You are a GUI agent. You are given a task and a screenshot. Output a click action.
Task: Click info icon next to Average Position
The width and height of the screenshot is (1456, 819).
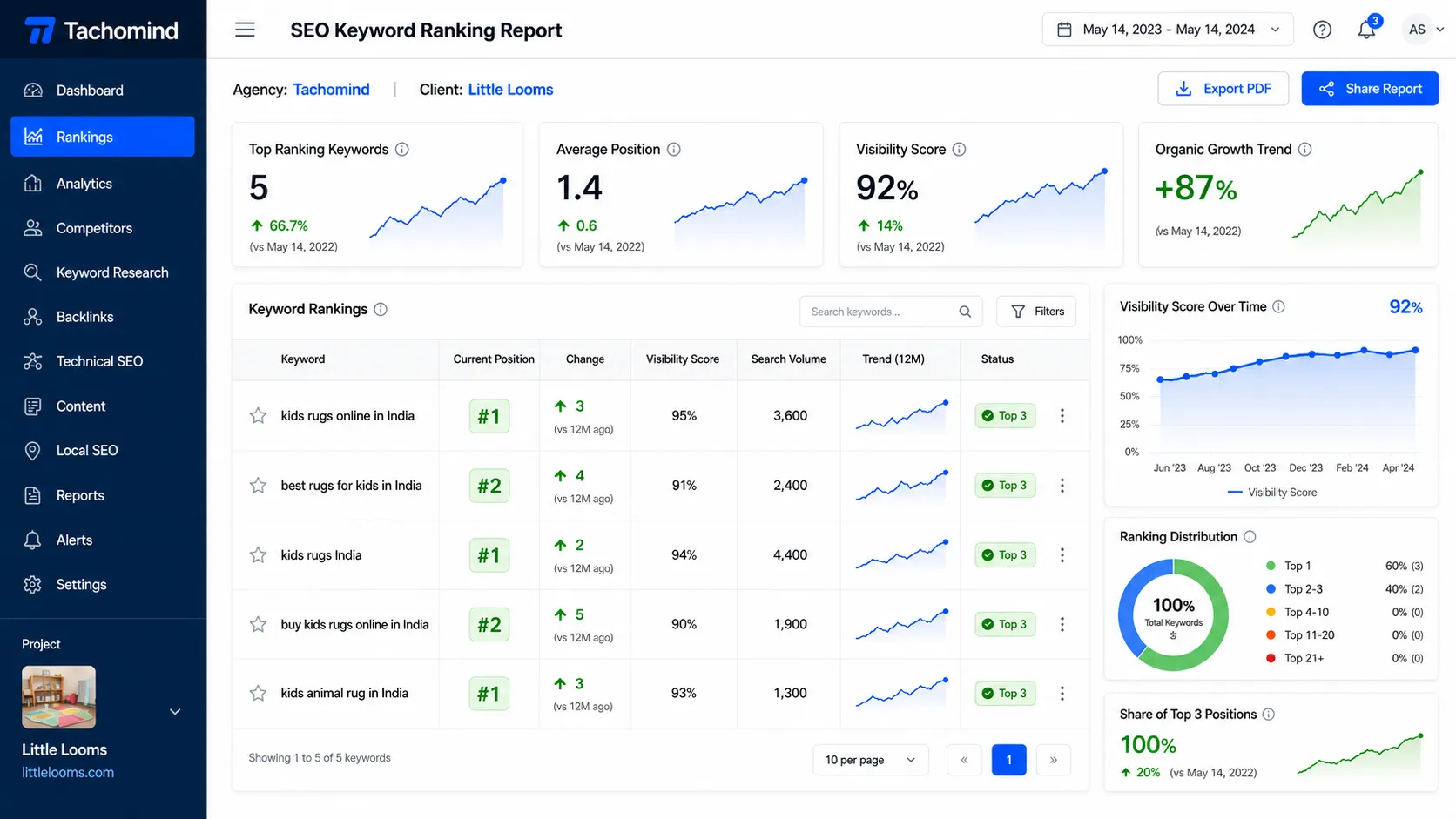pyautogui.click(x=673, y=149)
